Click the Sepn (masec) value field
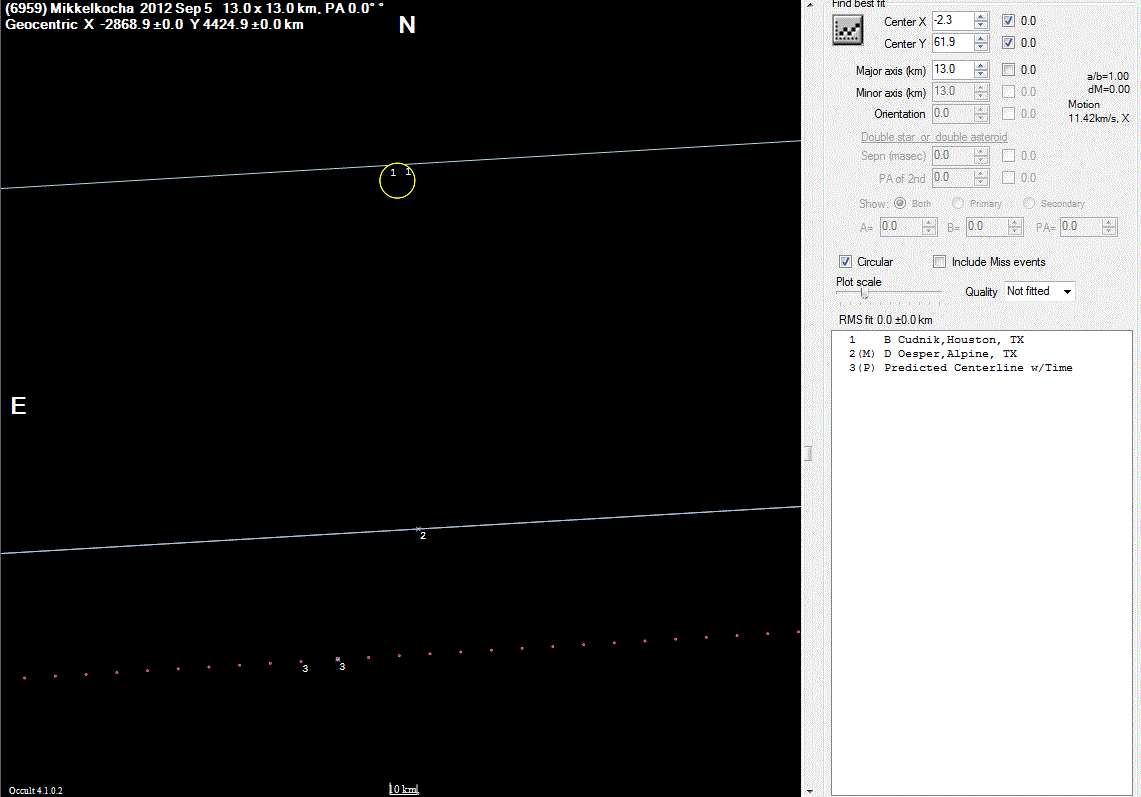 (x=953, y=156)
